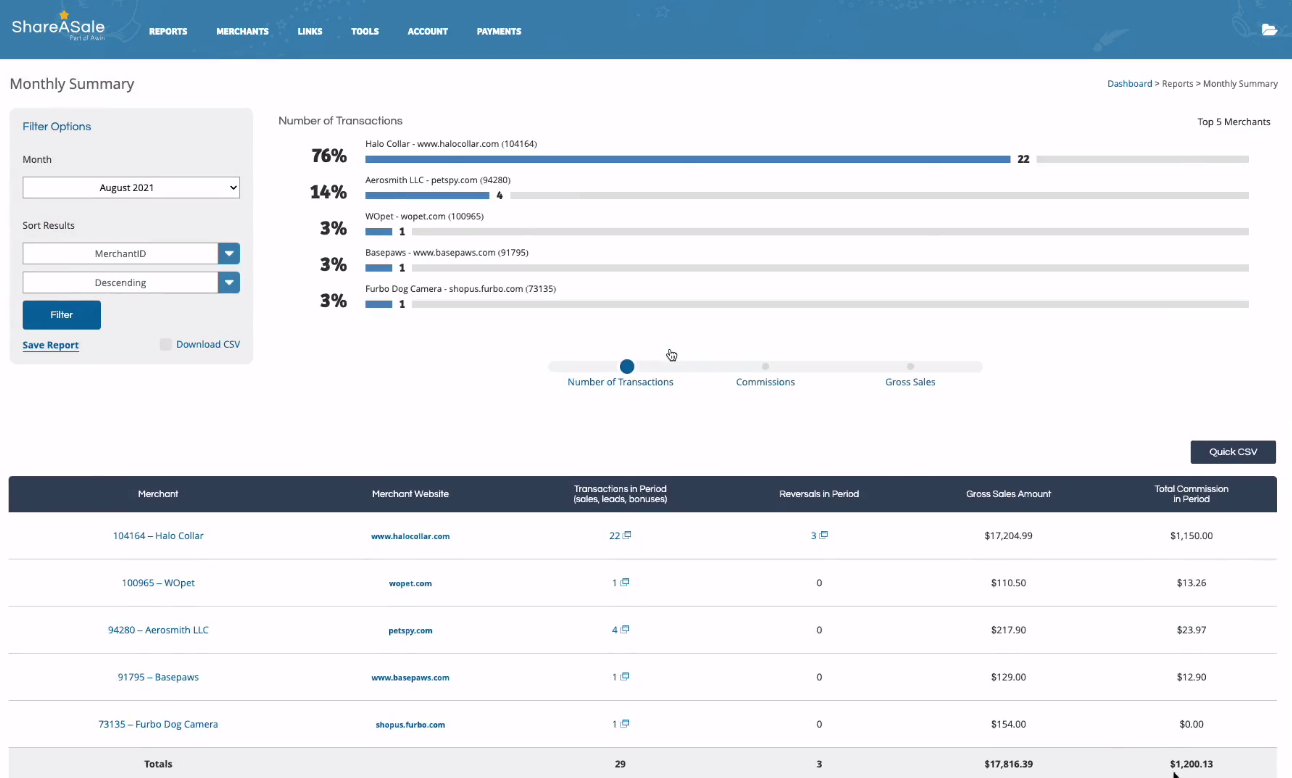Click the $1,200.13 total commission
Viewport: 1292px width, 778px height.
click(1191, 764)
